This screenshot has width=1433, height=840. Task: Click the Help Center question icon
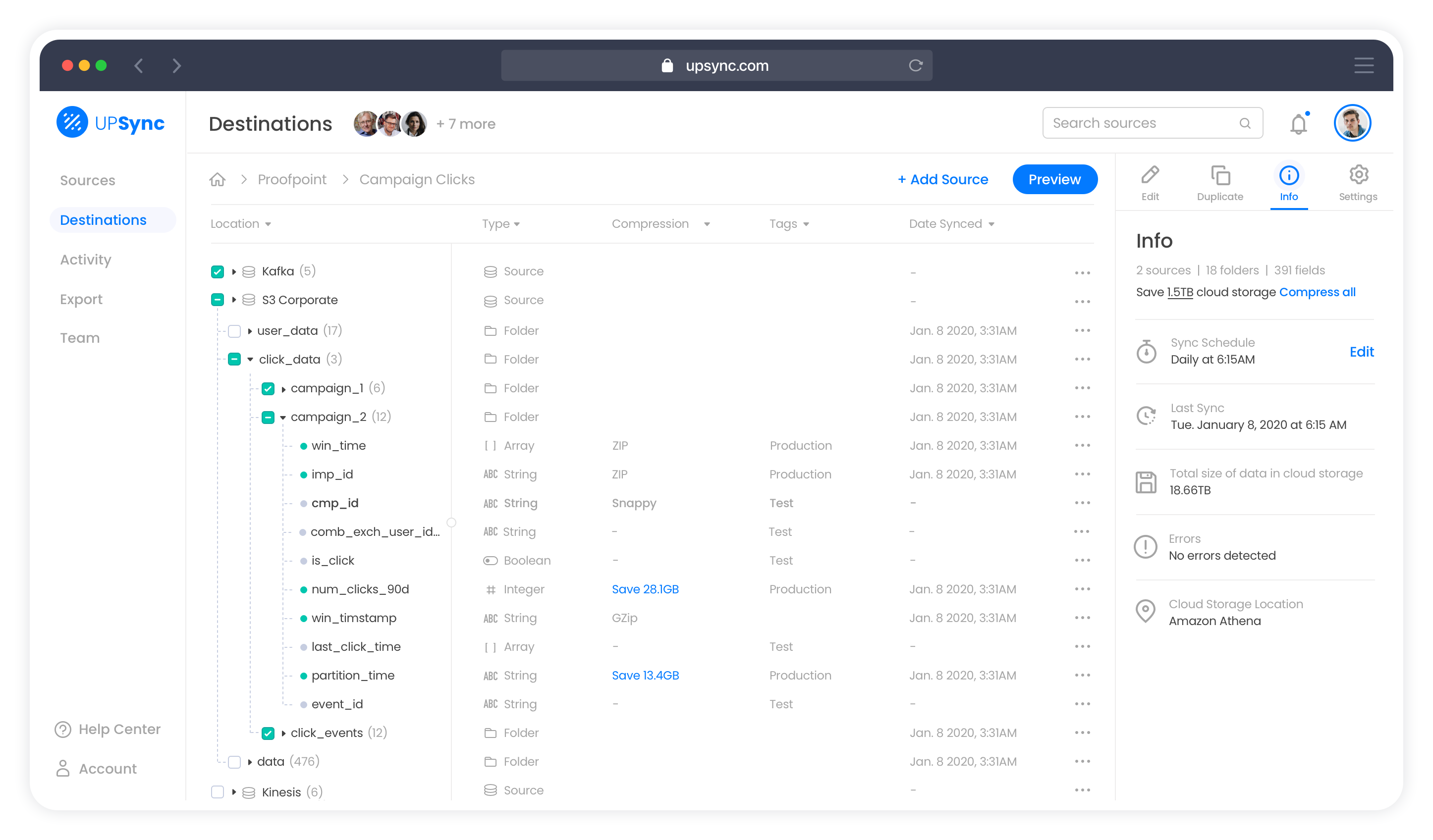pyautogui.click(x=62, y=729)
